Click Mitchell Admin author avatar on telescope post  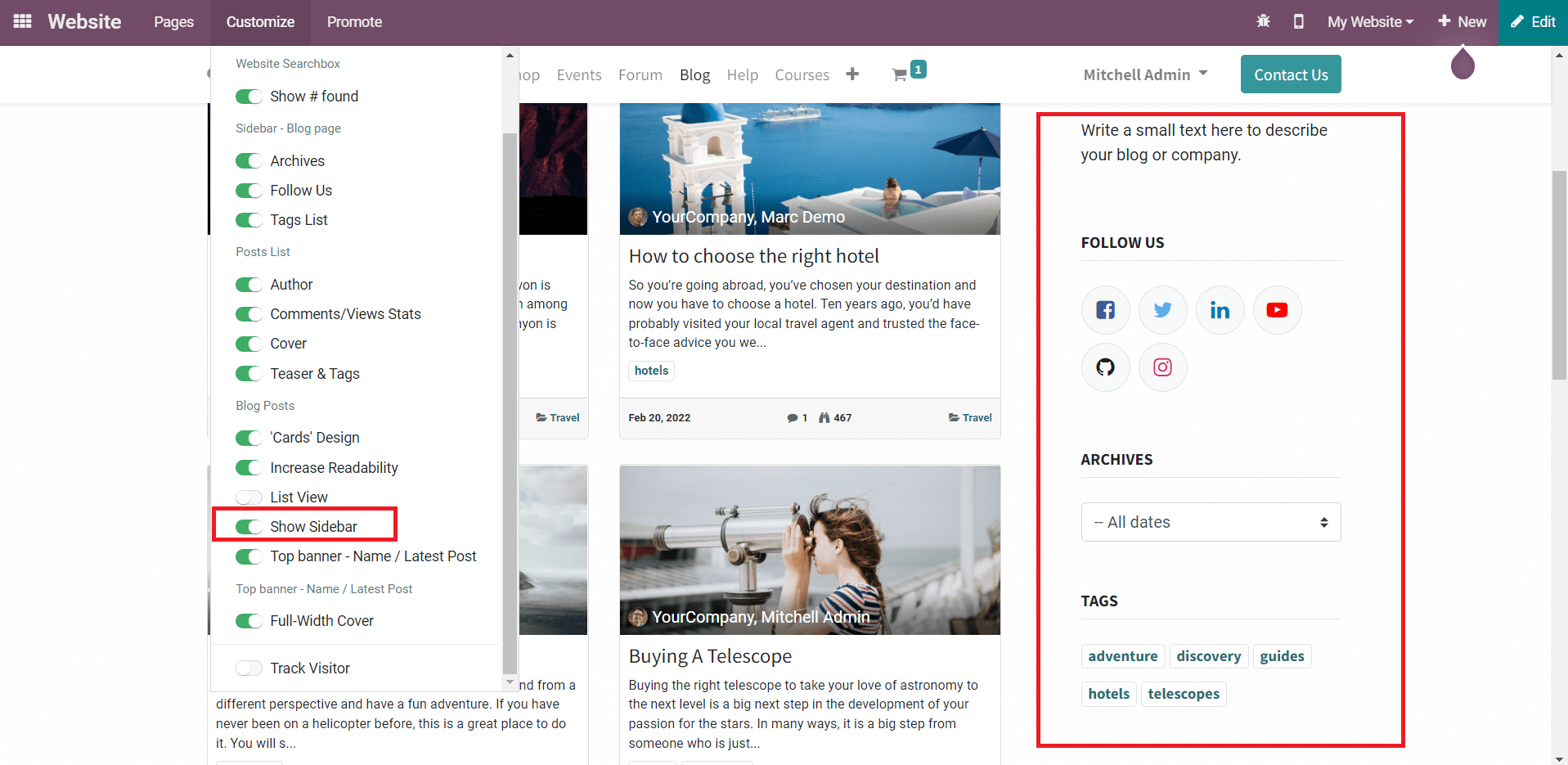(638, 617)
